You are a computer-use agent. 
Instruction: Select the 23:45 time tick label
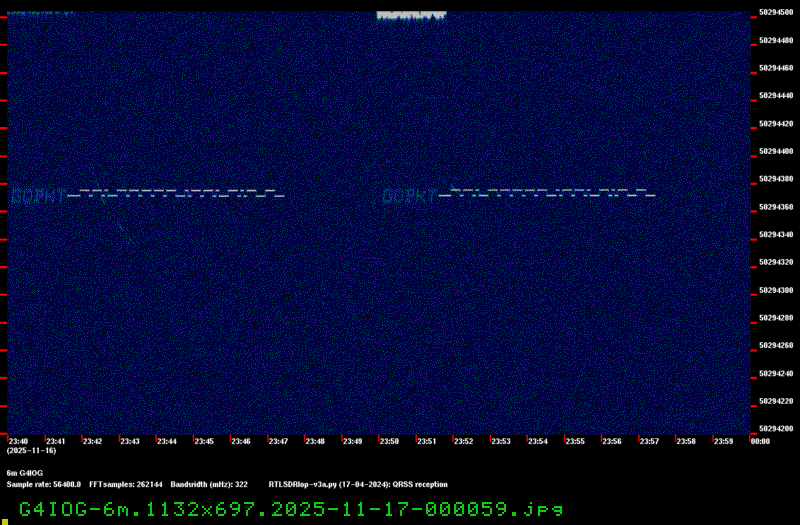[x=204, y=441]
